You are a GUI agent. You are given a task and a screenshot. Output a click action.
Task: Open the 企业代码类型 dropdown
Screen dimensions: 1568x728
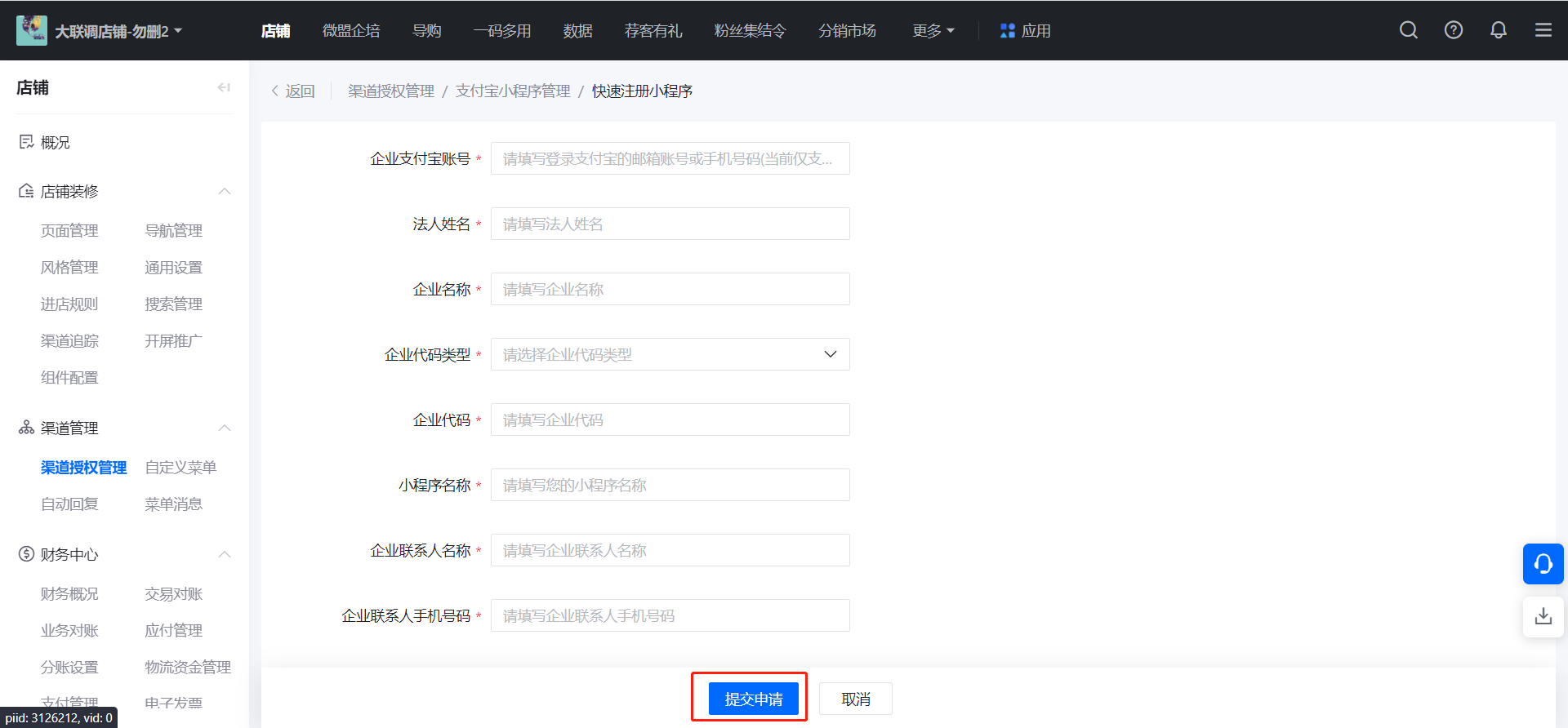pyautogui.click(x=670, y=354)
